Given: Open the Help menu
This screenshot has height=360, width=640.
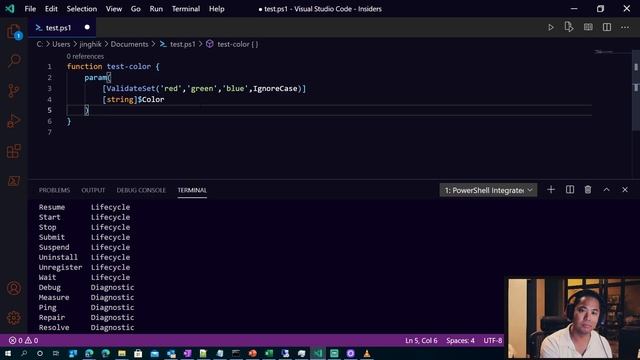Looking at the screenshot, I should (216, 9).
